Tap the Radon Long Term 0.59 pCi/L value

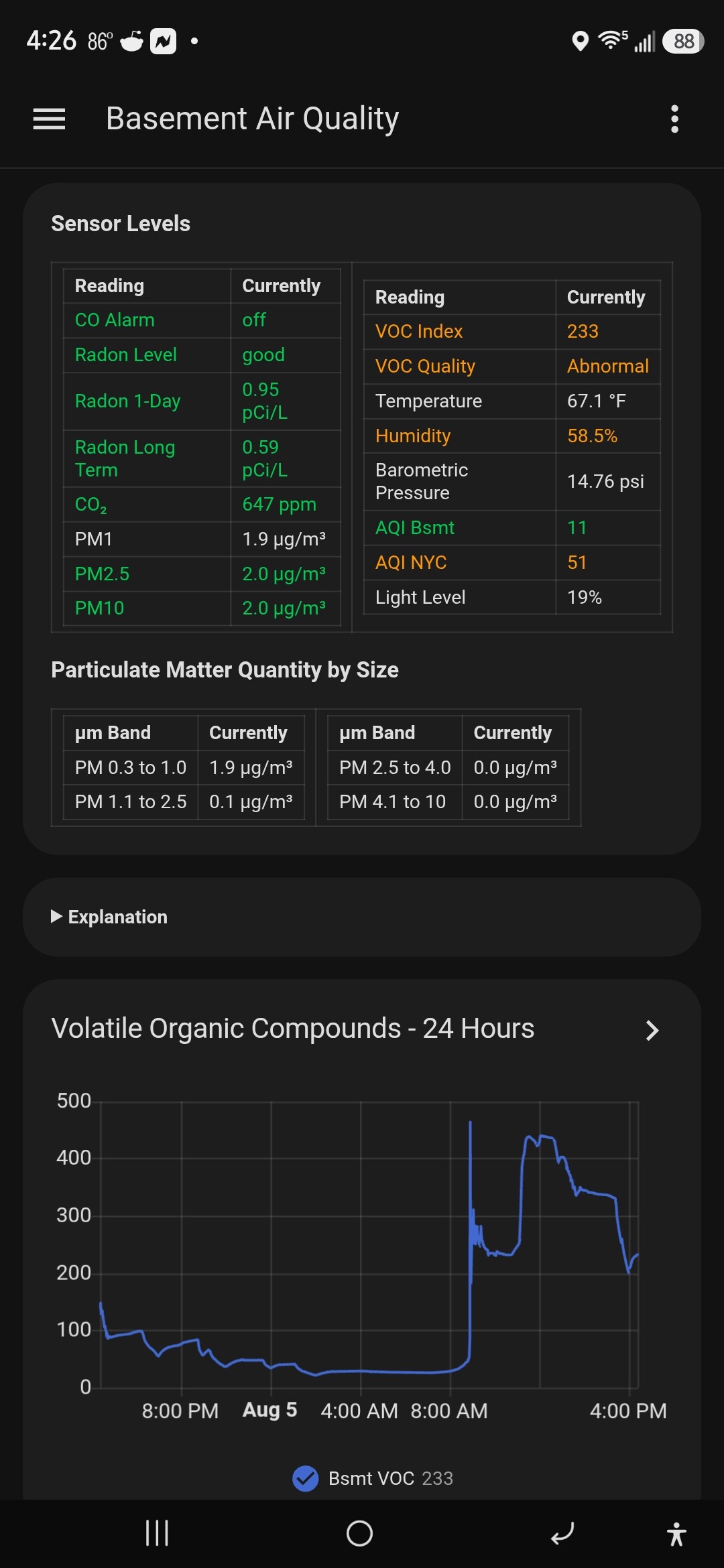[x=265, y=459]
